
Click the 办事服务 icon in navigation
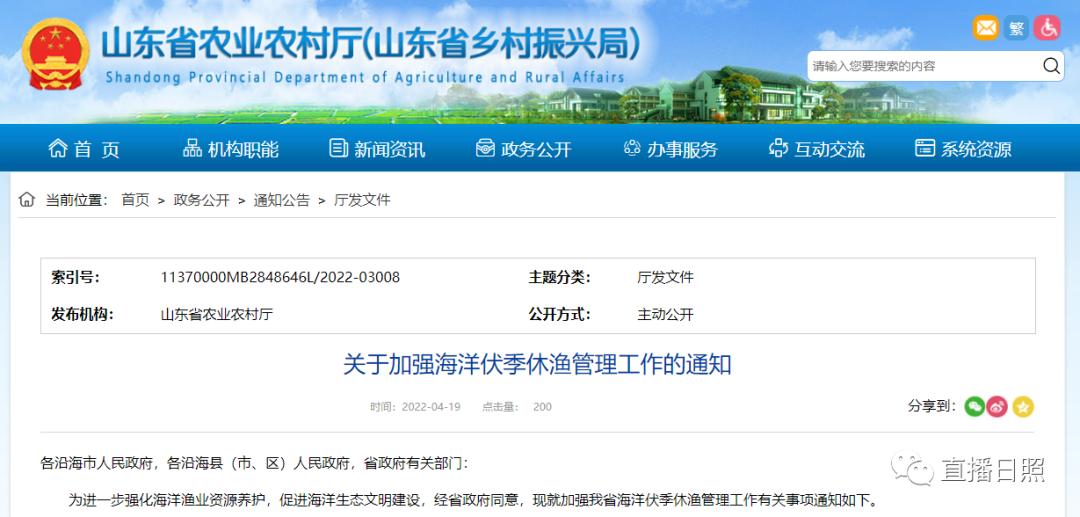[x=632, y=148]
